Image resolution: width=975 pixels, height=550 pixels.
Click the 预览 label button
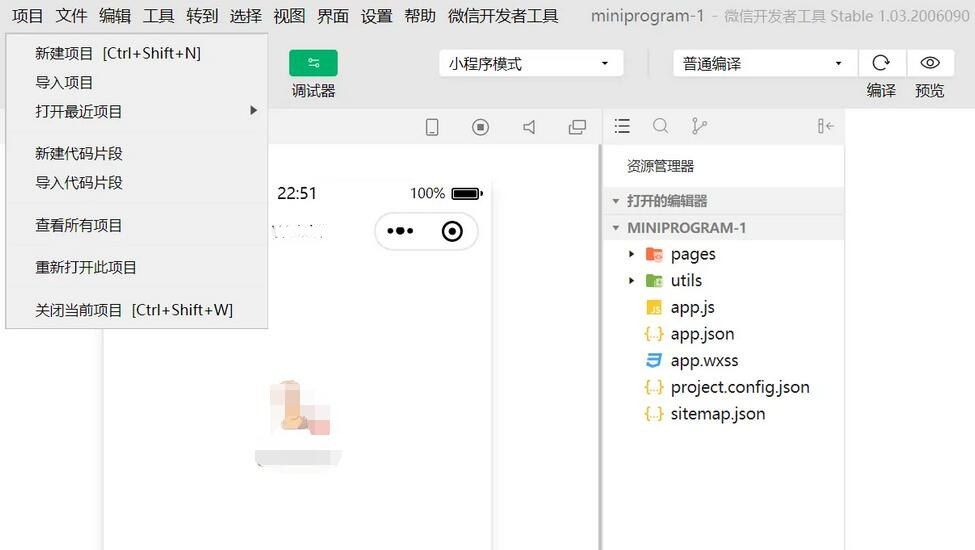pyautogui.click(x=930, y=91)
